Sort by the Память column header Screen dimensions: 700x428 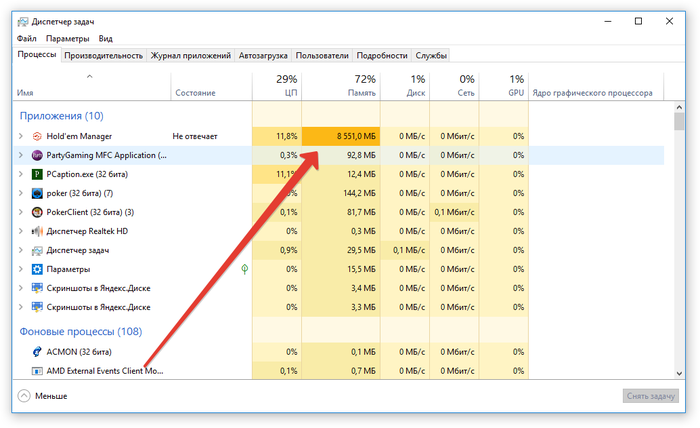pyautogui.click(x=341, y=86)
